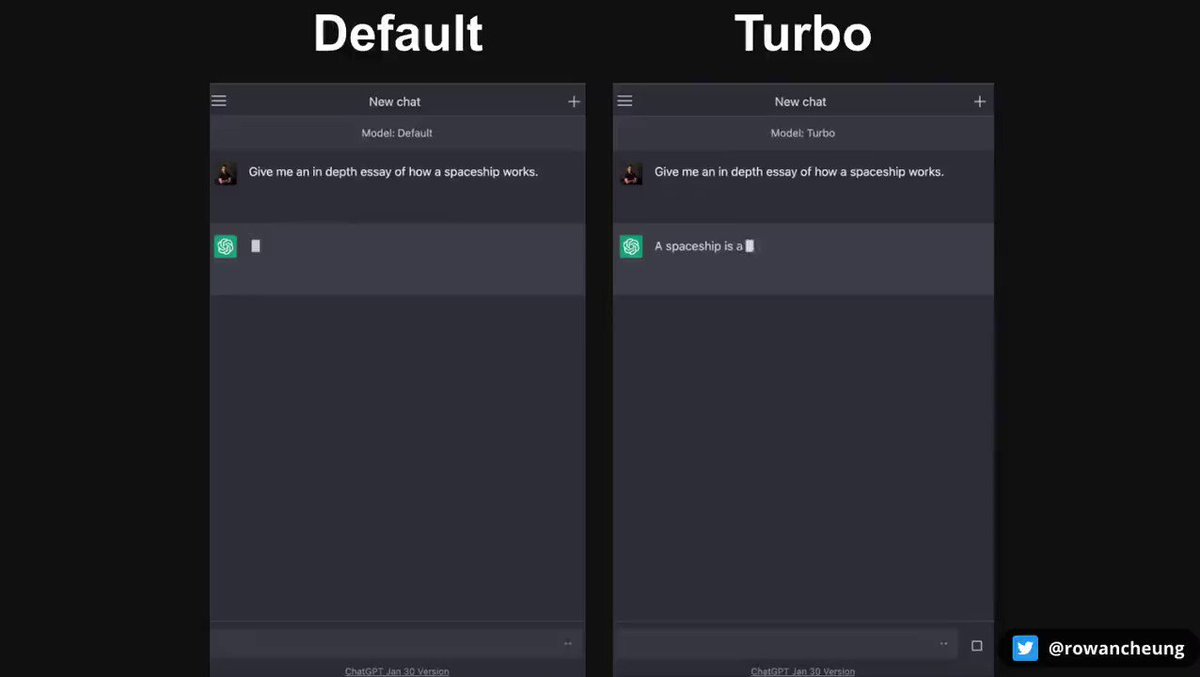
Task: Click the New chat title in the Default panel
Action: pos(395,101)
